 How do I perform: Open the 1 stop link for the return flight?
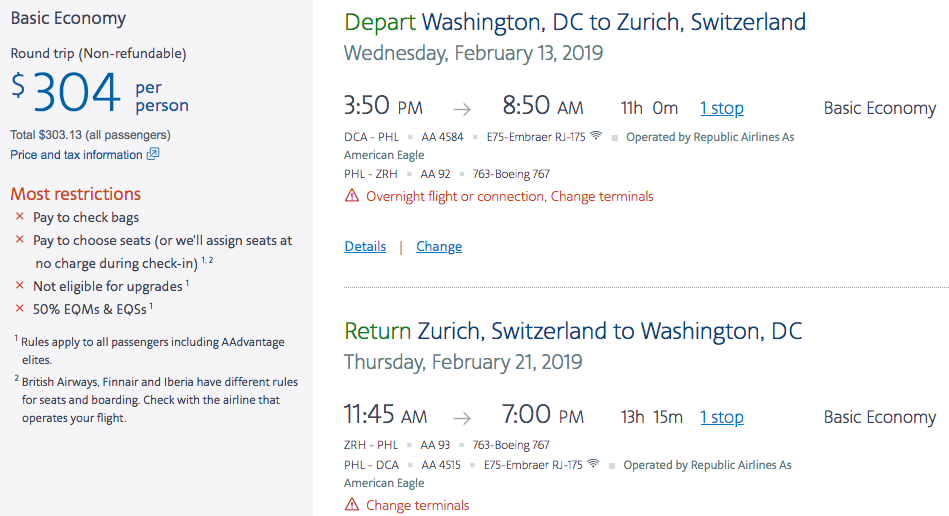coord(721,417)
